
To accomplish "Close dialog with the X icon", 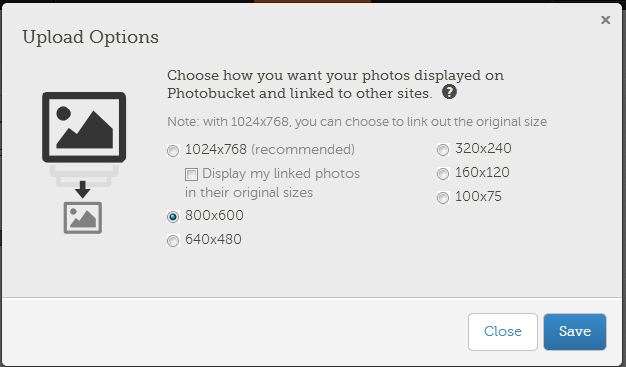I will [x=605, y=20].
